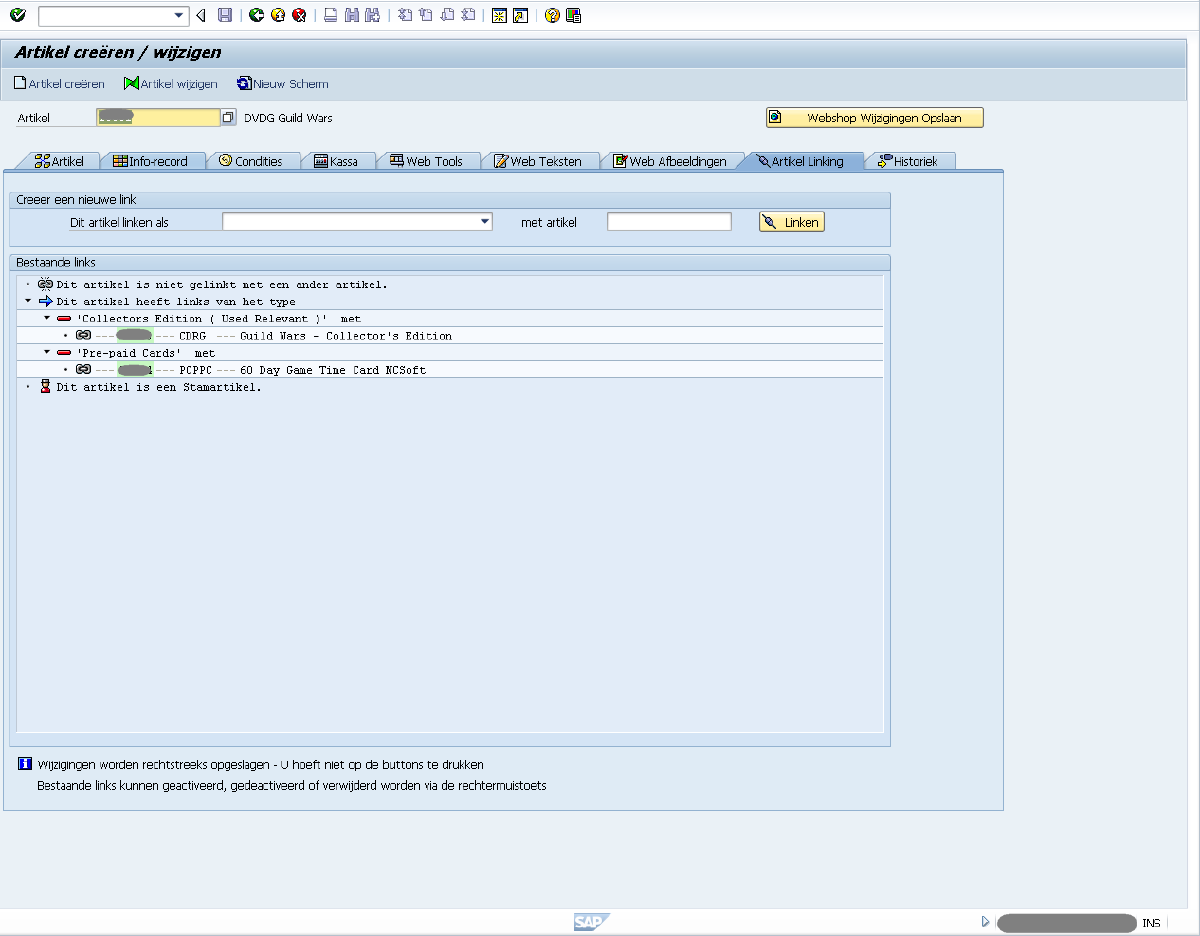Collapse 'Dit artikel heeft links van het type'

[28, 301]
